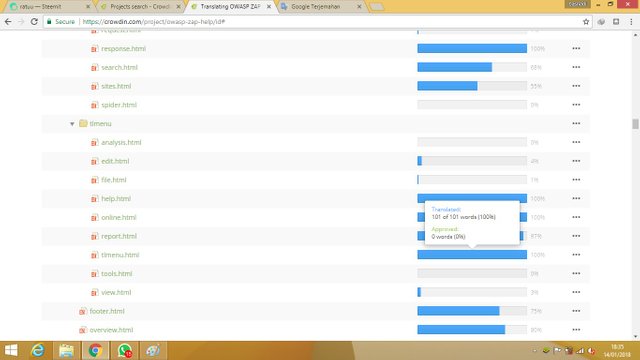Open the sites.html file link
The width and height of the screenshot is (640, 360).
116,86
